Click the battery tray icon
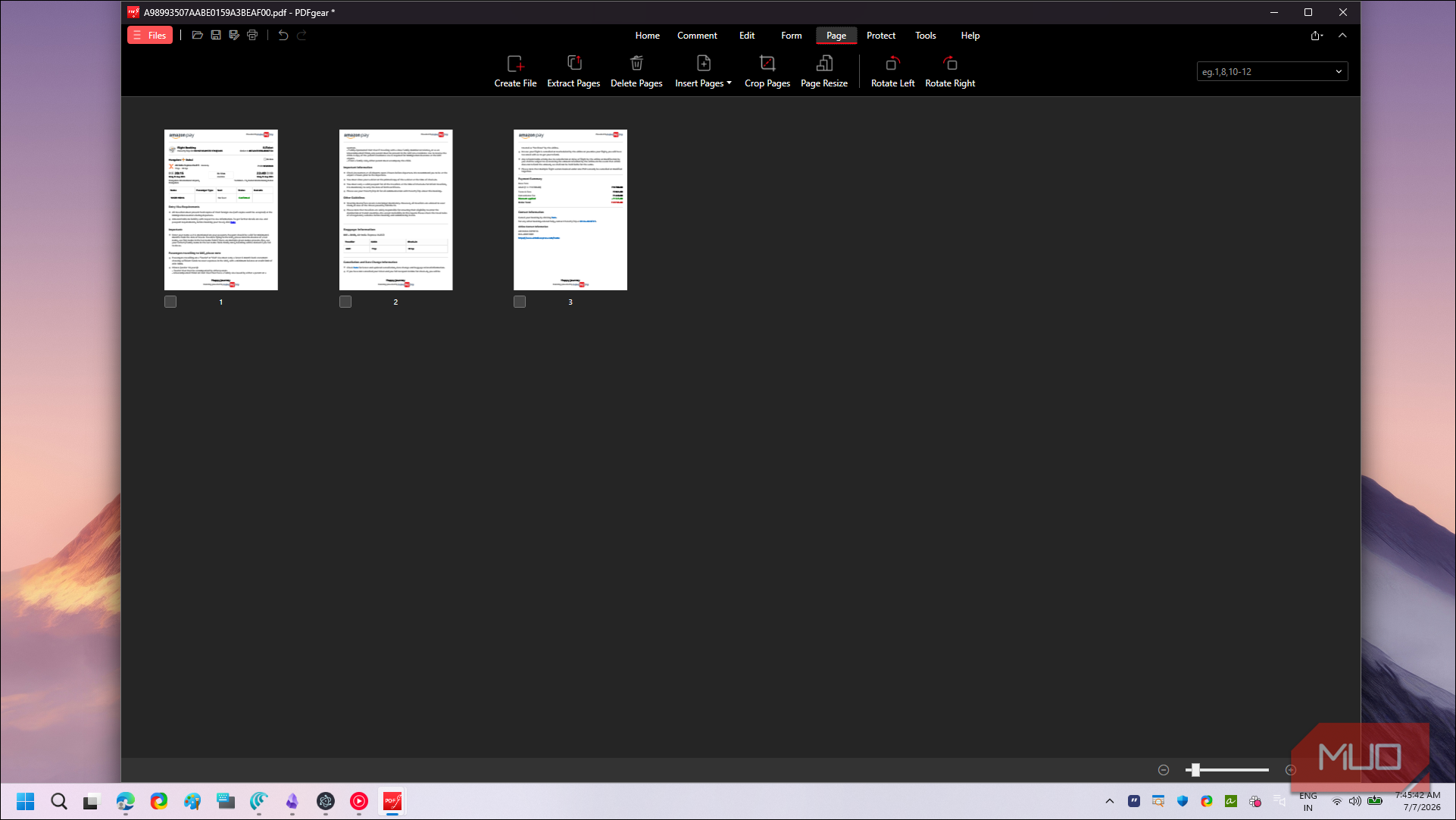Image resolution: width=1456 pixels, height=820 pixels. coord(1375,801)
